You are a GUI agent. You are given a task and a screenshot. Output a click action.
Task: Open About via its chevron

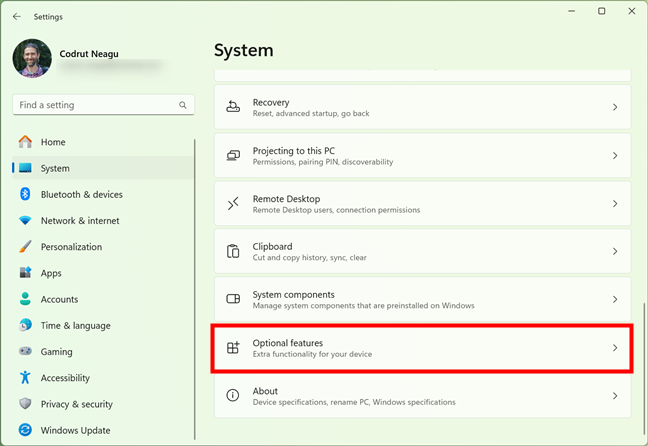[x=615, y=396]
